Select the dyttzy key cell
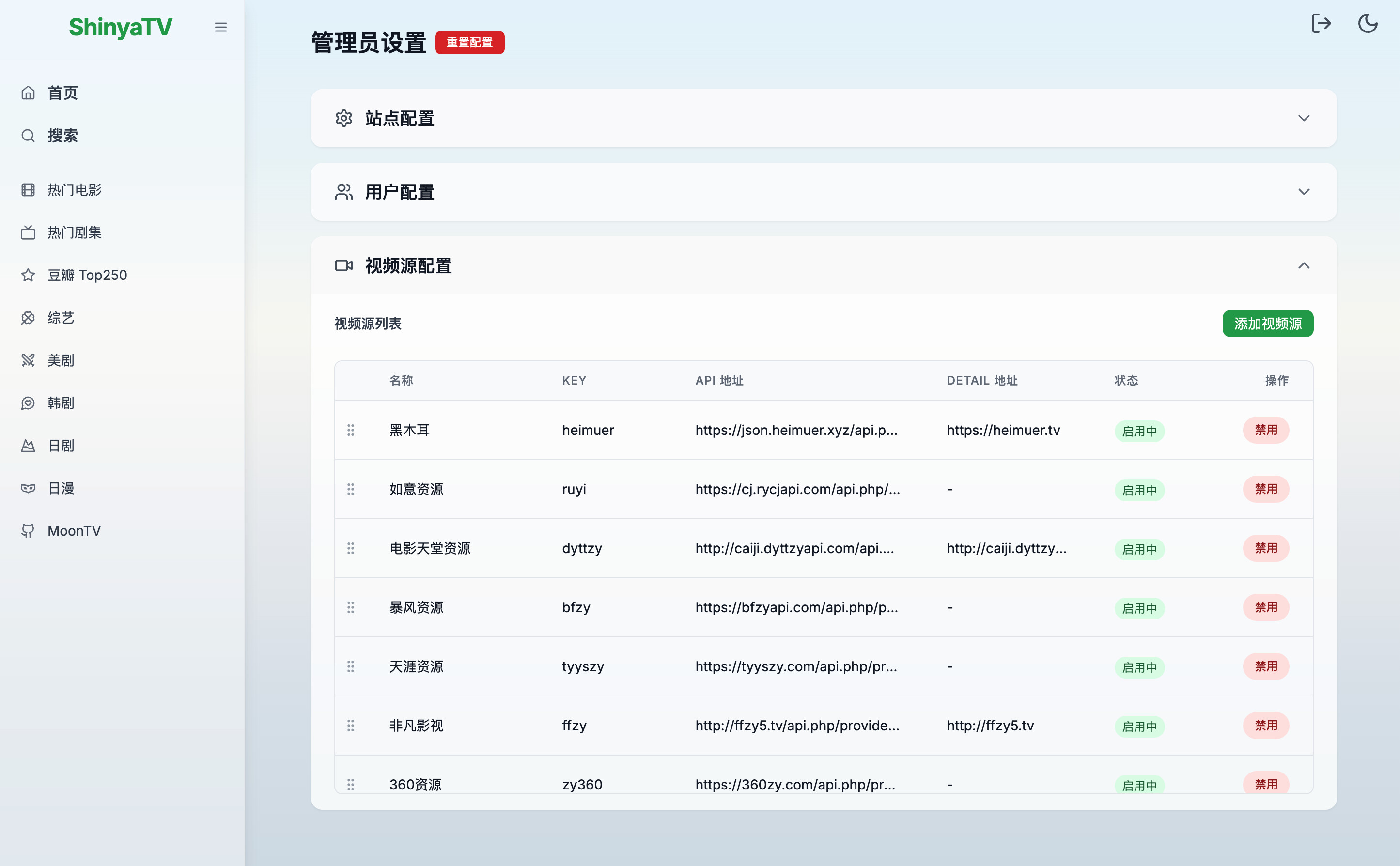 coord(582,548)
